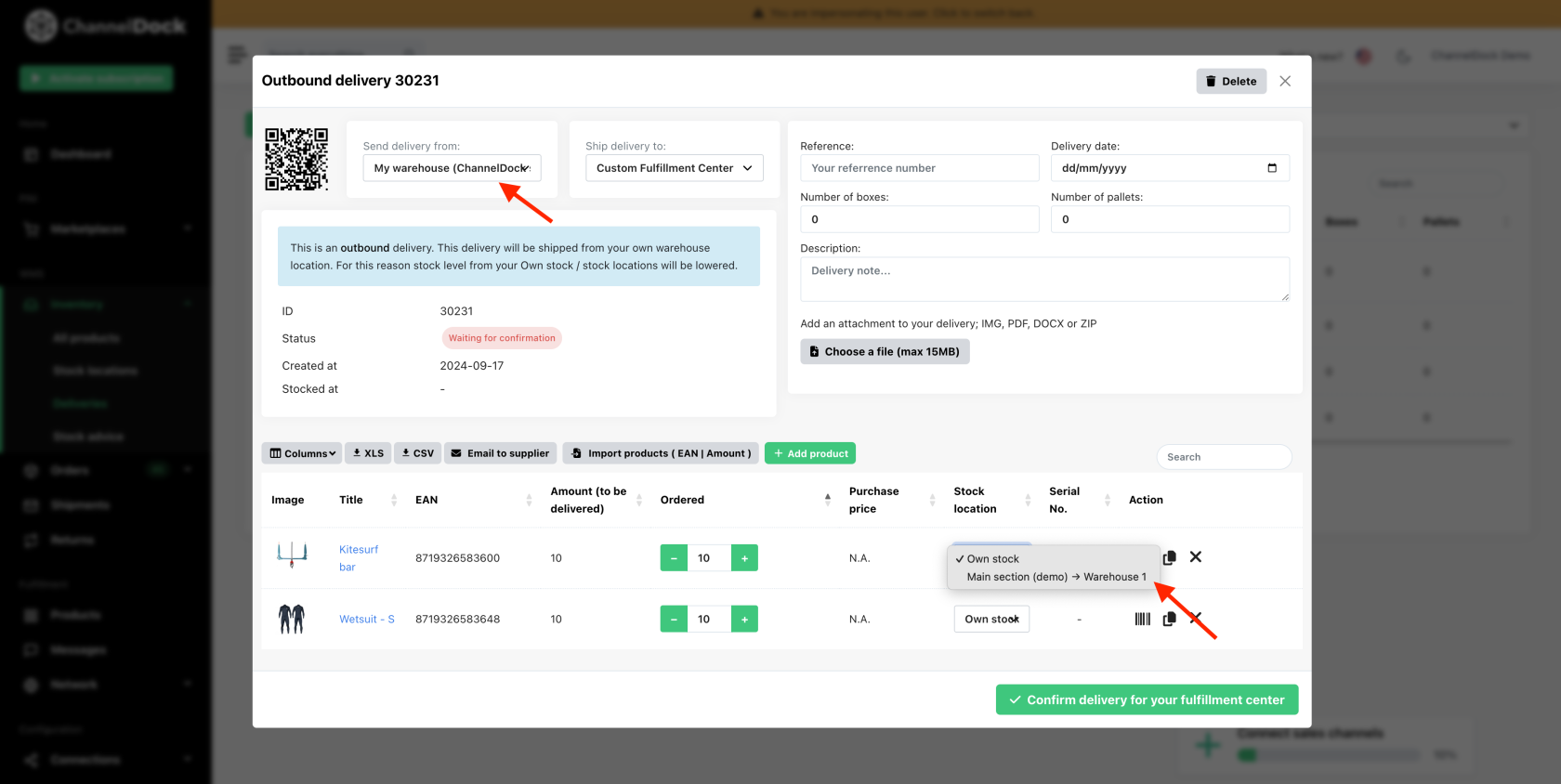Sort by the Ordered column arrow
The height and width of the screenshot is (784, 1561).
click(828, 500)
